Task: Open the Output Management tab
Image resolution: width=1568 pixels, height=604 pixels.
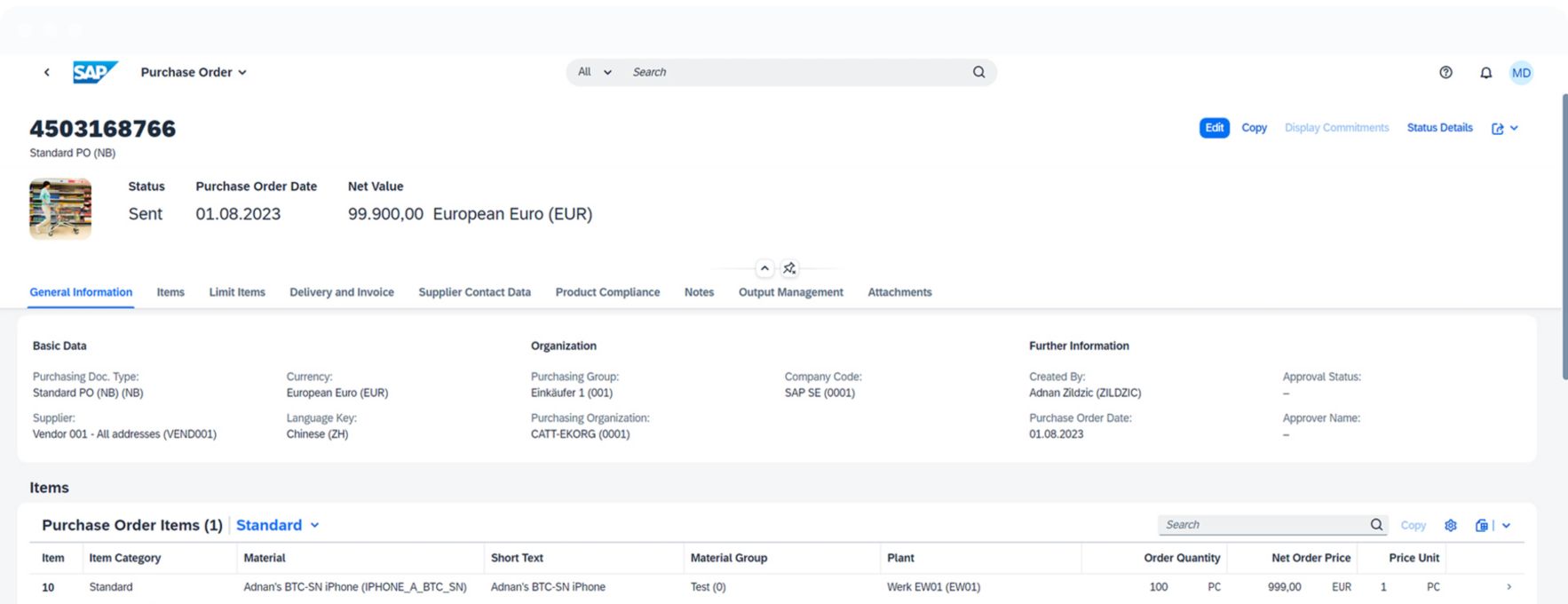Action: [790, 292]
